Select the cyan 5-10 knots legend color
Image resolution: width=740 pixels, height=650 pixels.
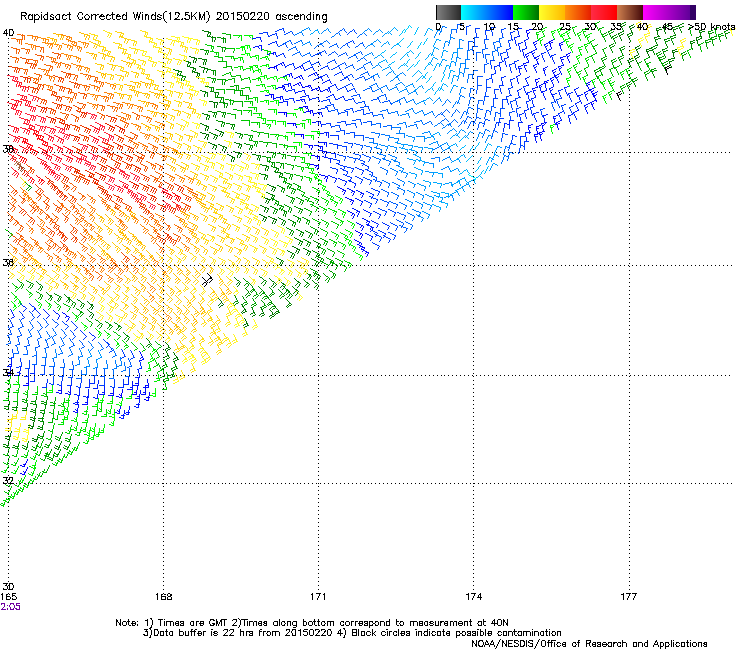[x=474, y=12]
